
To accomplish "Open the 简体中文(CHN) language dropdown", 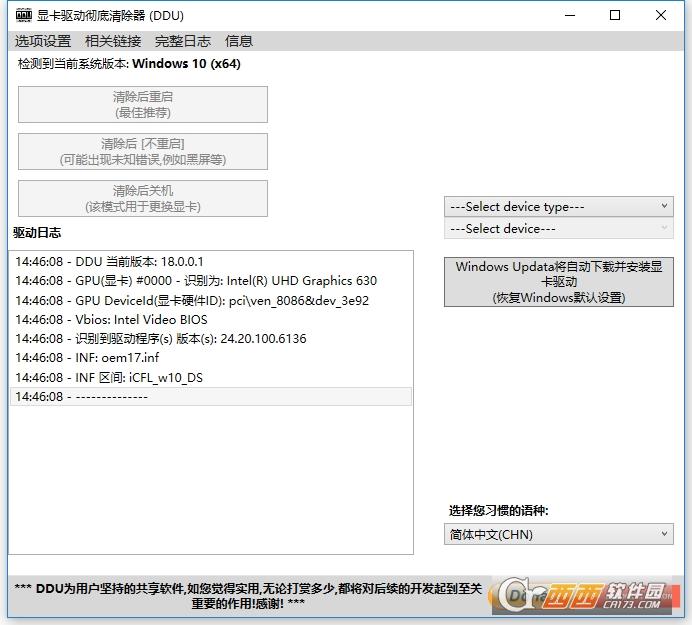I will click(x=559, y=534).
